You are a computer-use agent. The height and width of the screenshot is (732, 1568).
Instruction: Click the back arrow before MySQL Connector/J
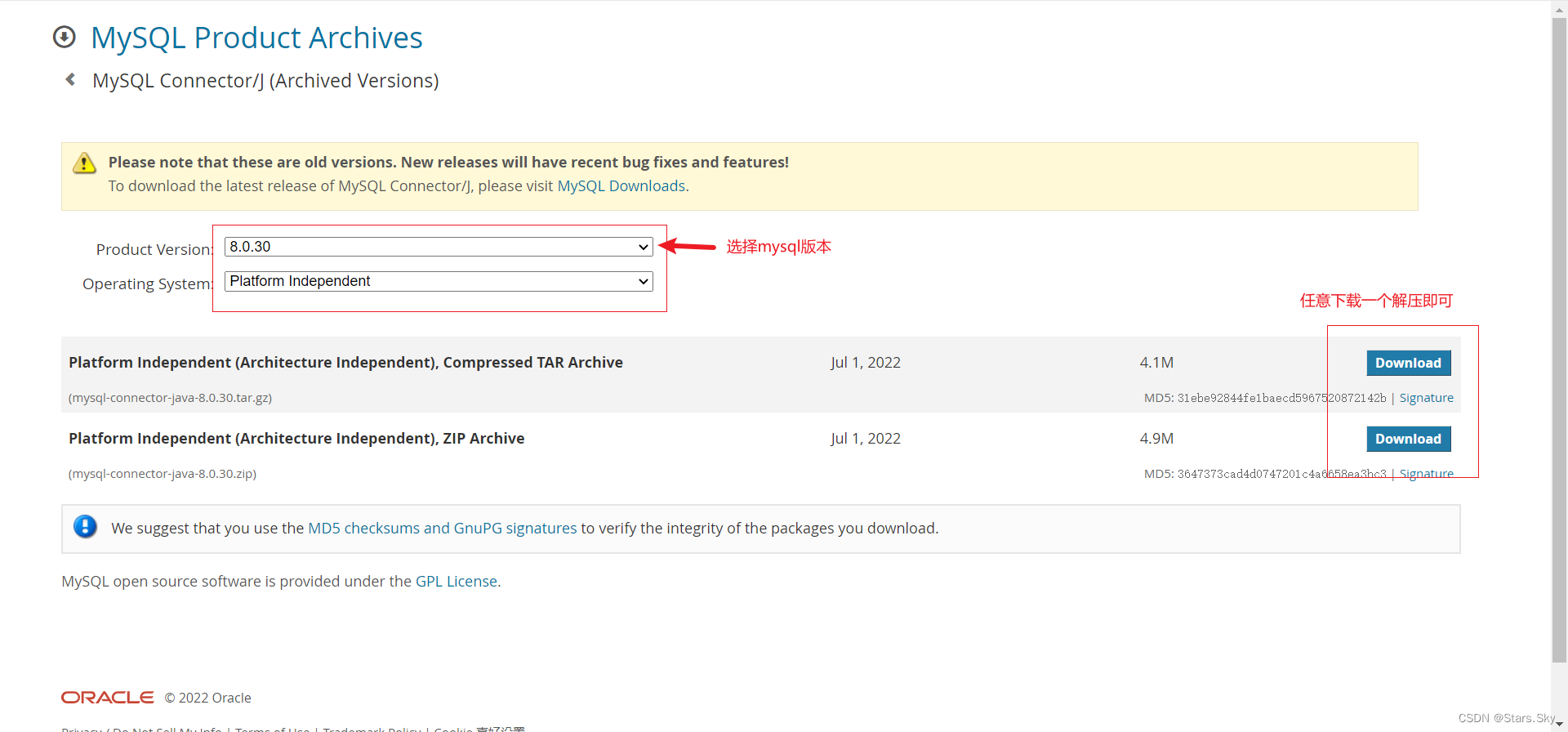(x=70, y=79)
